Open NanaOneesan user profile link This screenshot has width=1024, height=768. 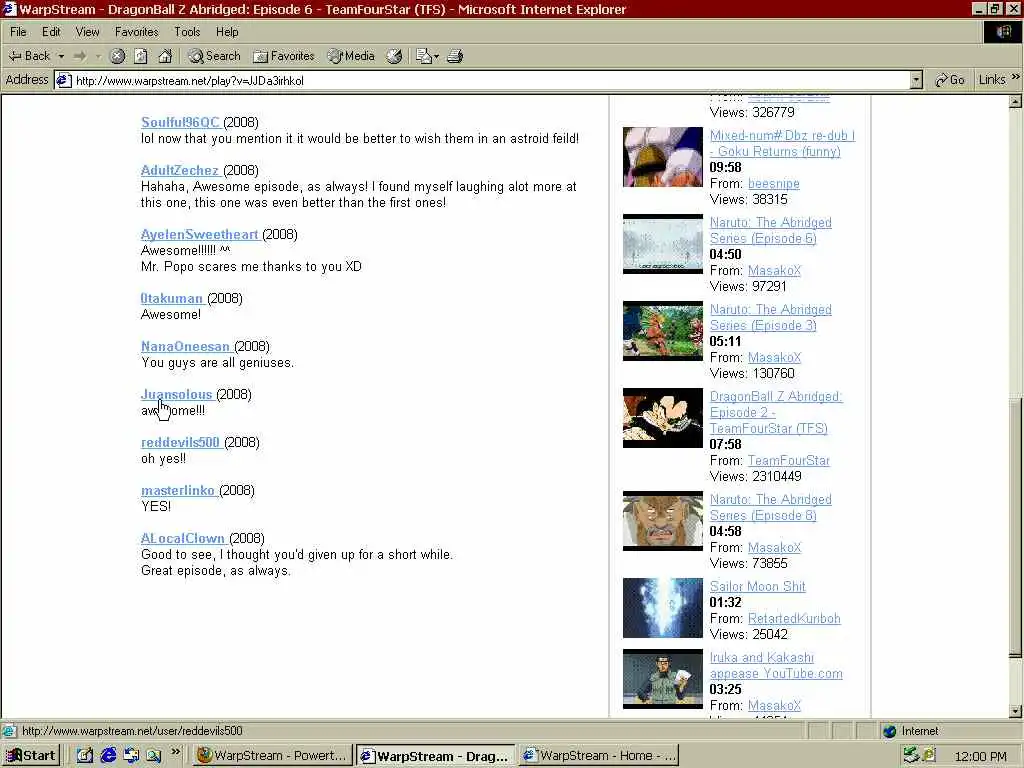pos(185,346)
